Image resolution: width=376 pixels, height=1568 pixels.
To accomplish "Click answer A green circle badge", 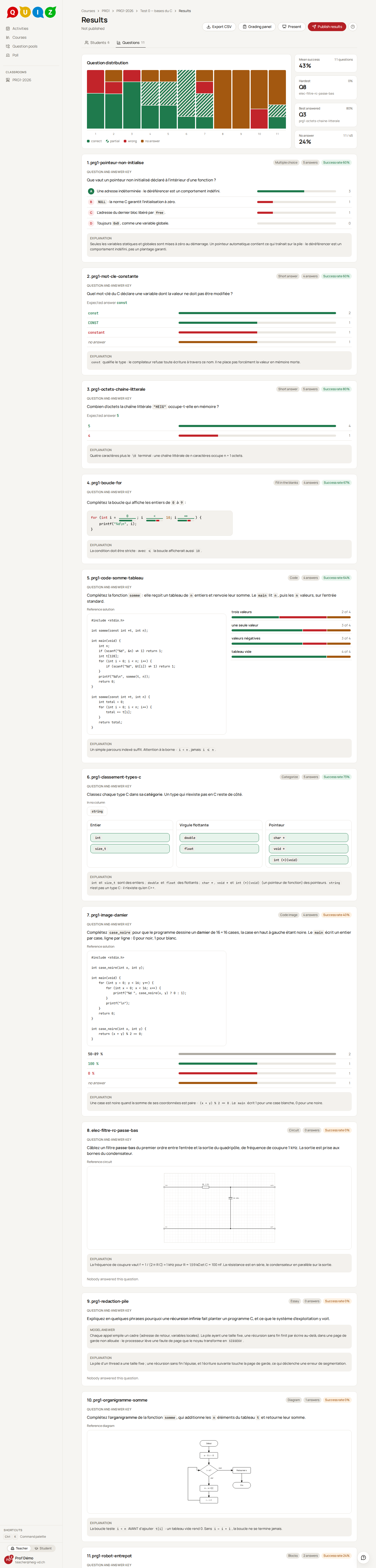I will pos(91,191).
